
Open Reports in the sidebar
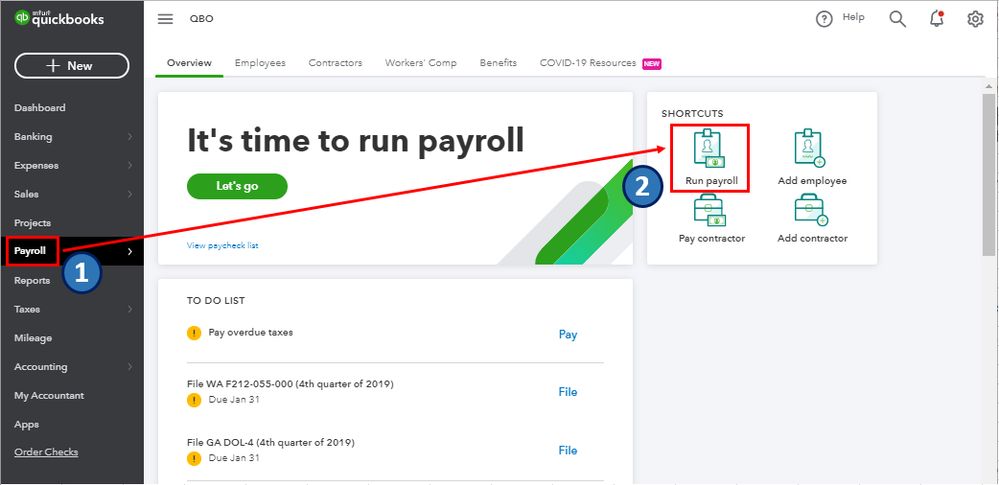(32, 280)
